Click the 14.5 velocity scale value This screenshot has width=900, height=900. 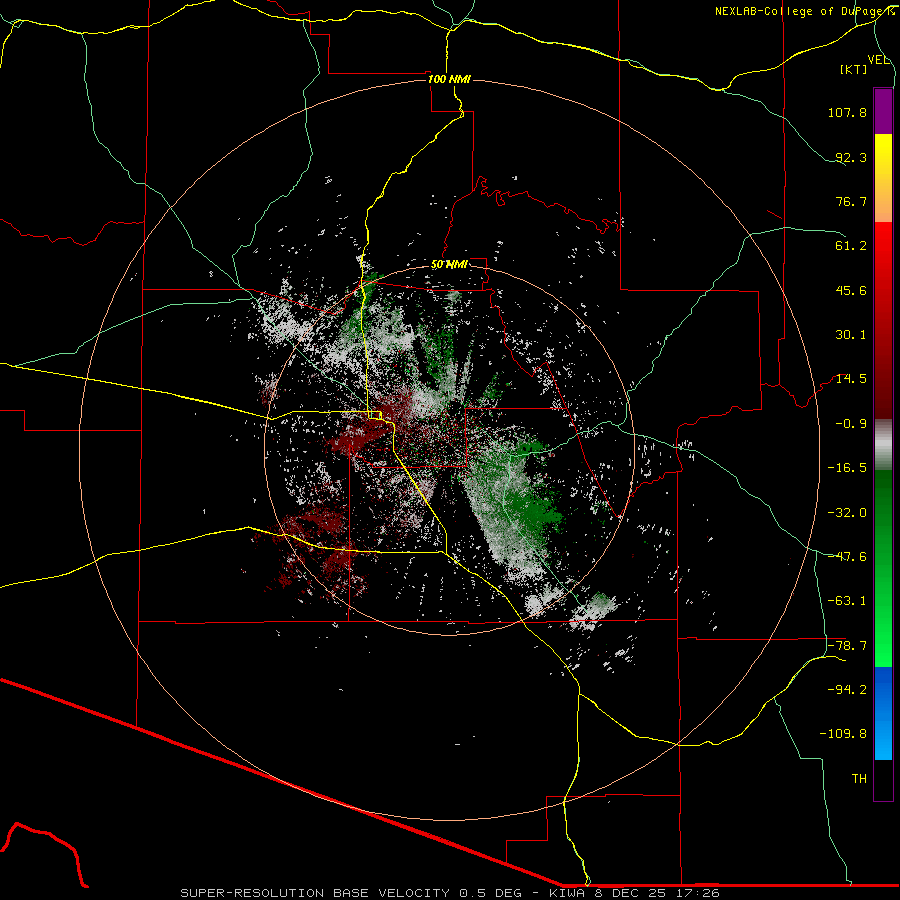click(x=851, y=379)
